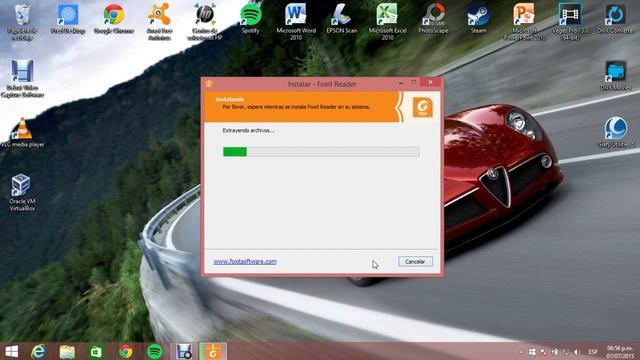Show hidden system tray icons

(x=521, y=352)
